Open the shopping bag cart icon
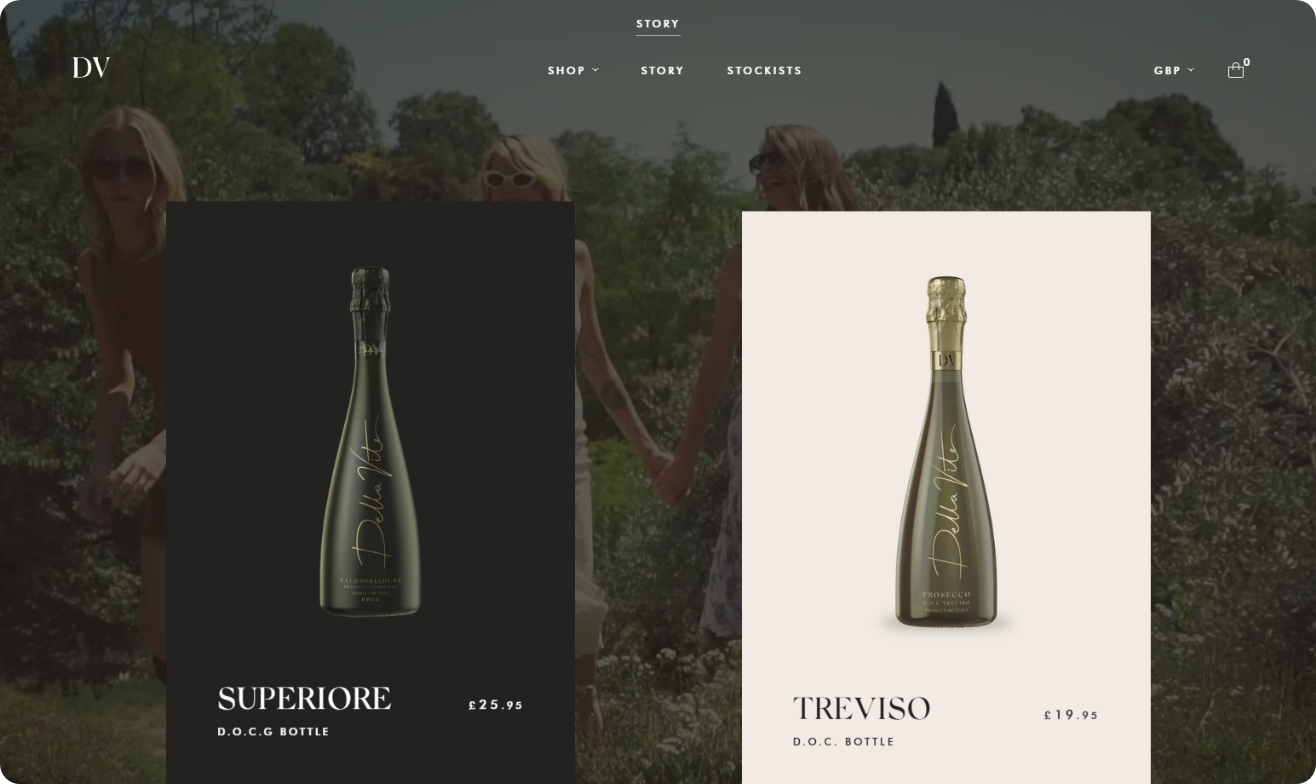The width and height of the screenshot is (1316, 784). pyautogui.click(x=1236, y=70)
